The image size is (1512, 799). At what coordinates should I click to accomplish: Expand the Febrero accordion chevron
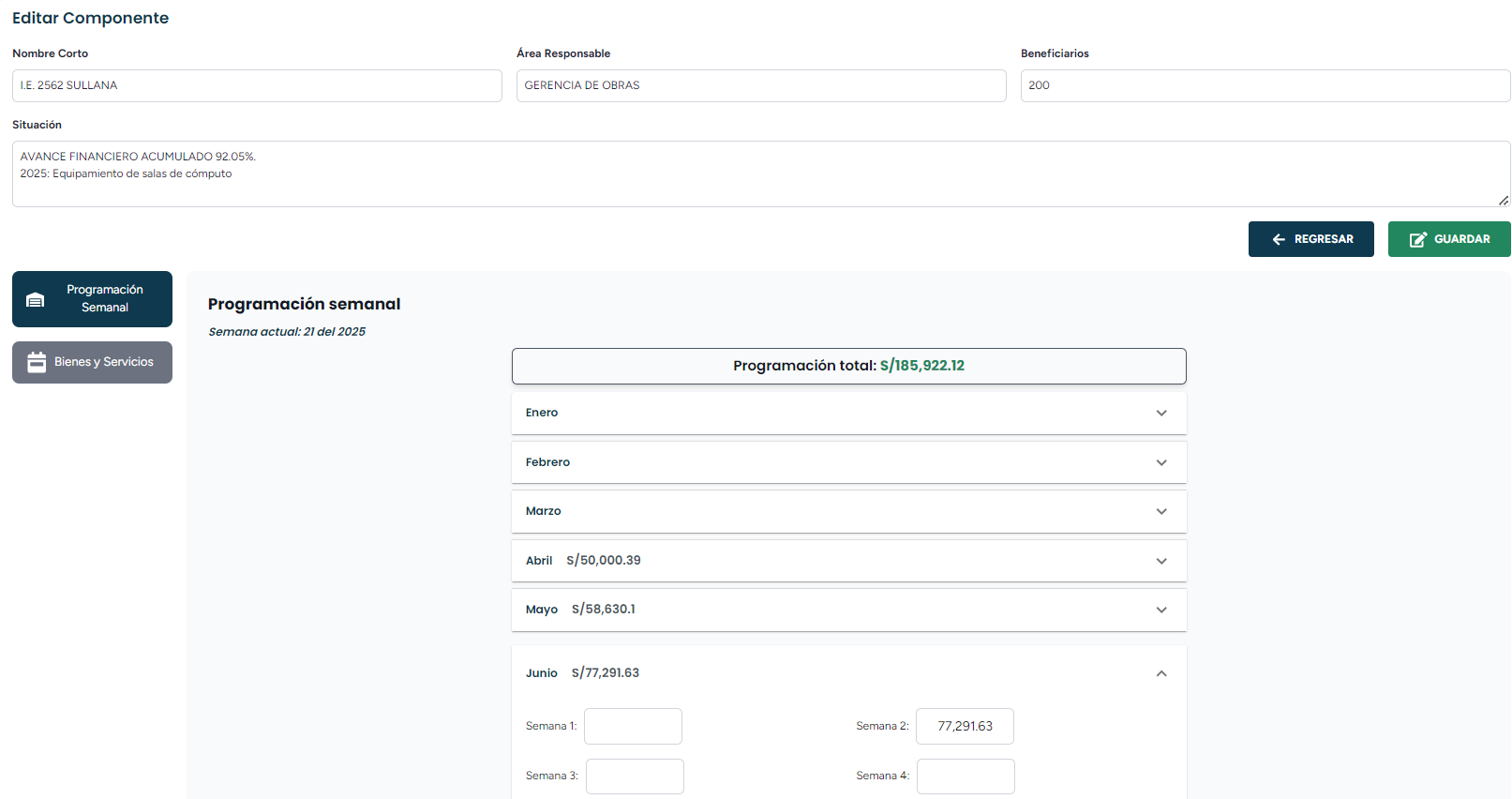(x=1161, y=463)
